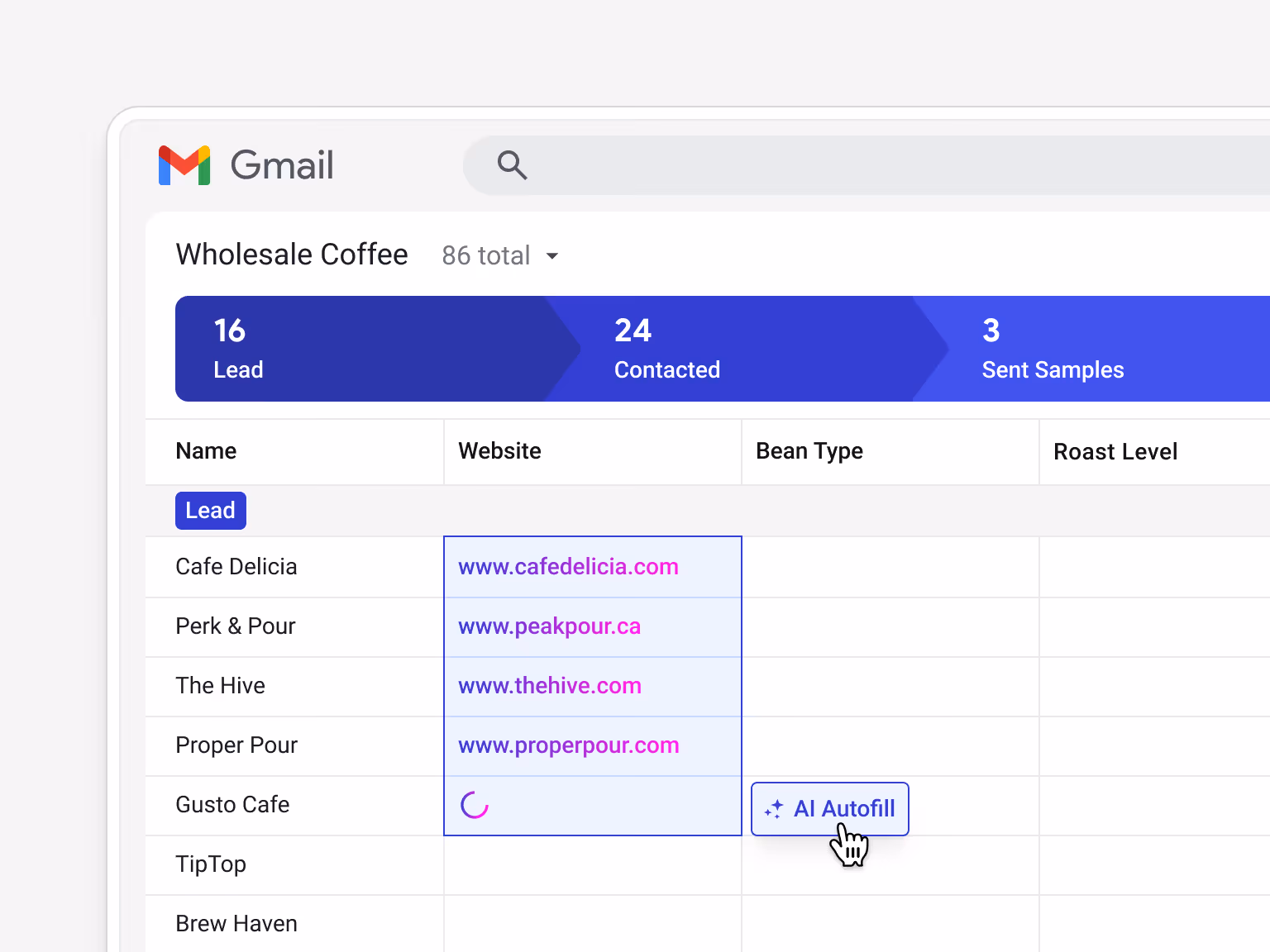
Task: Expand the 86 total dropdown arrow
Action: 552,256
